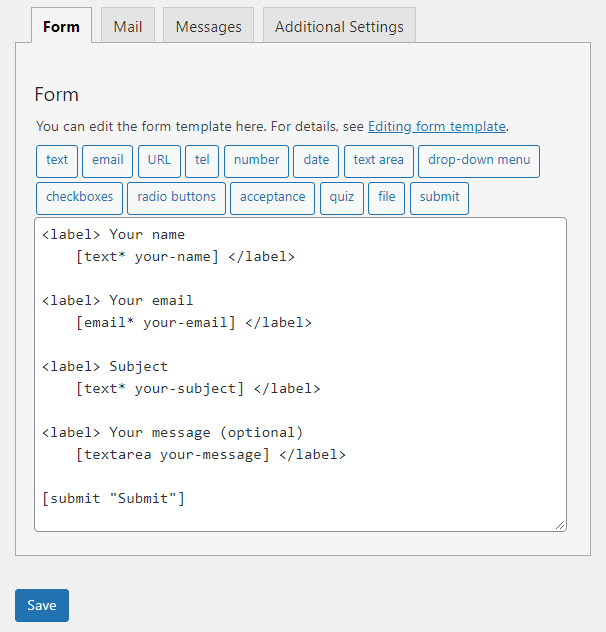Insert a text area tag

[x=378, y=161]
